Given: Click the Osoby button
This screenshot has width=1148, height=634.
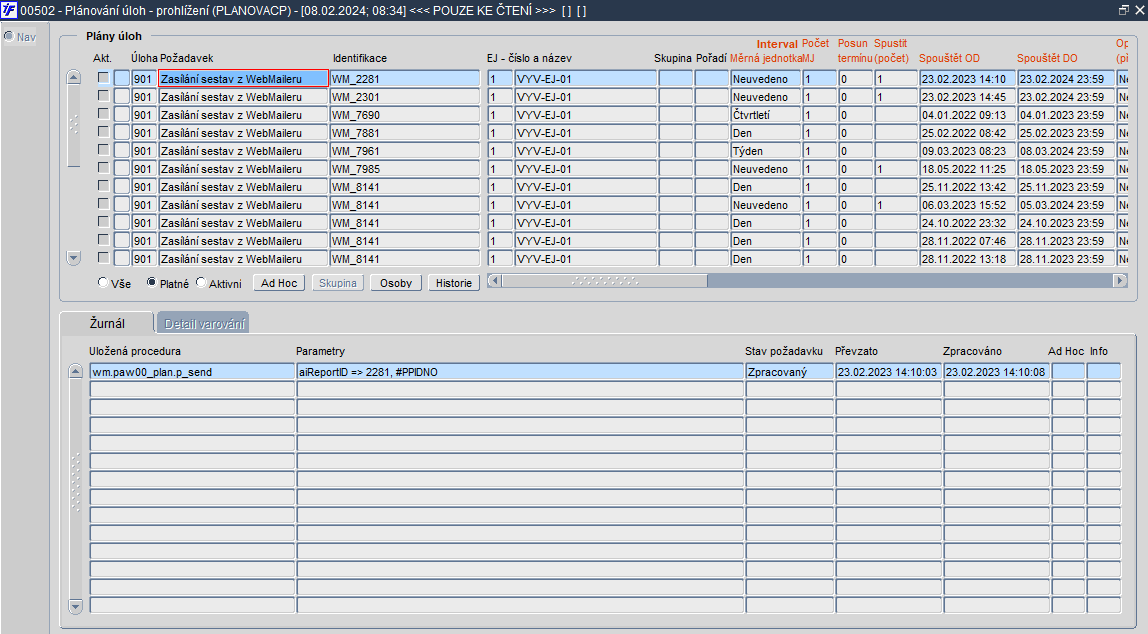Looking at the screenshot, I should coord(396,283).
